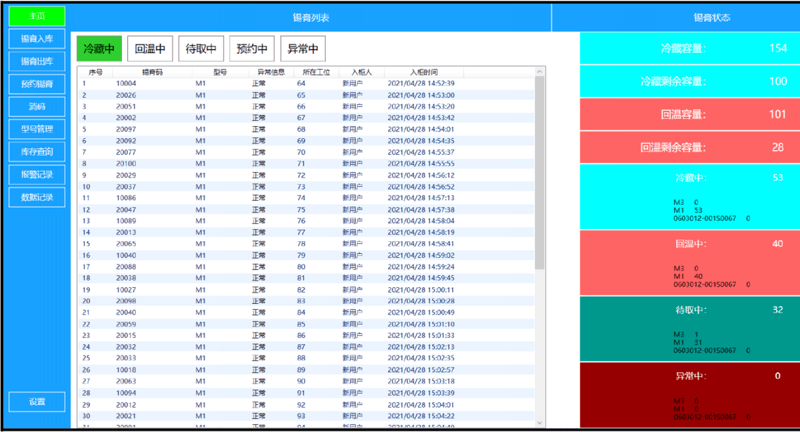Image resolution: width=800 pixels, height=432 pixels.
Task: Click the 待取中 32 summary card
Action: point(690,328)
